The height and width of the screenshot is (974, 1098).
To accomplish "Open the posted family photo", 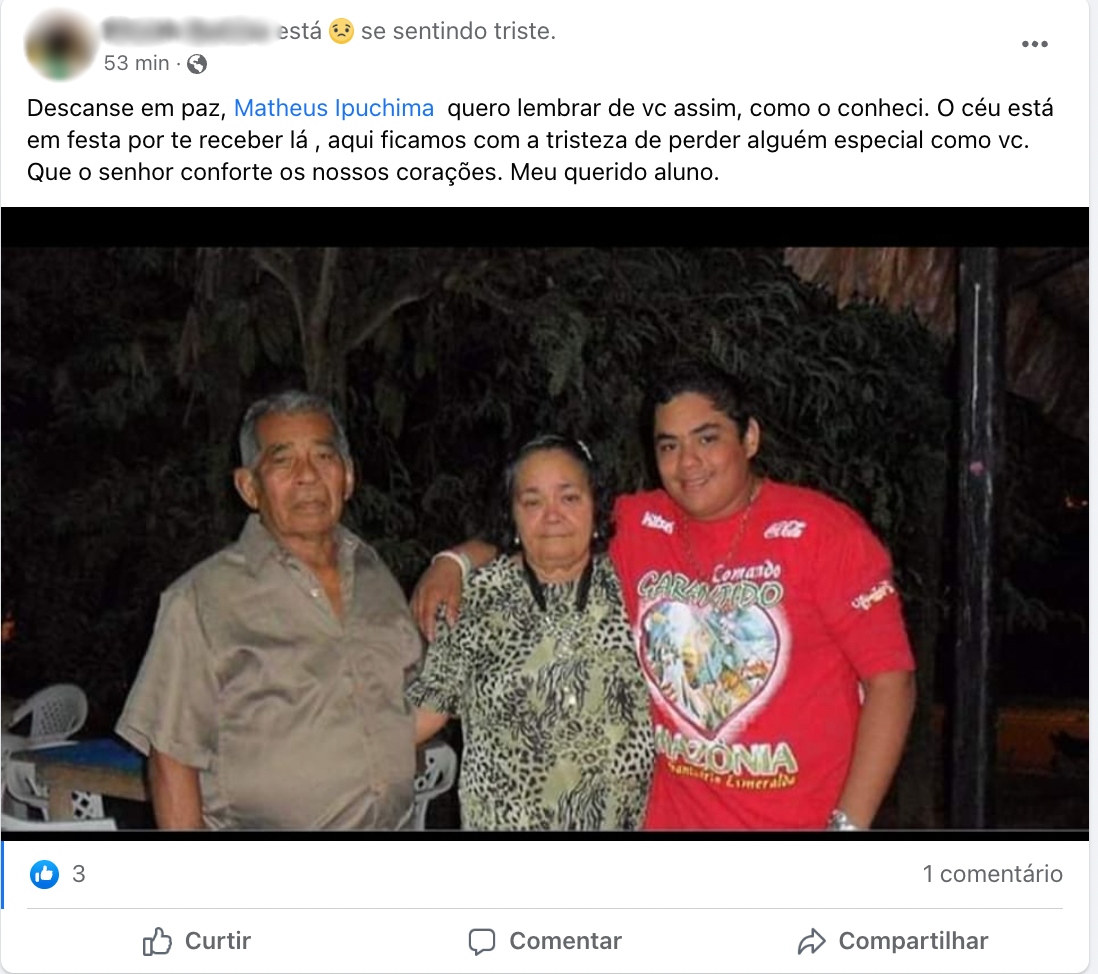I will pyautogui.click(x=545, y=538).
